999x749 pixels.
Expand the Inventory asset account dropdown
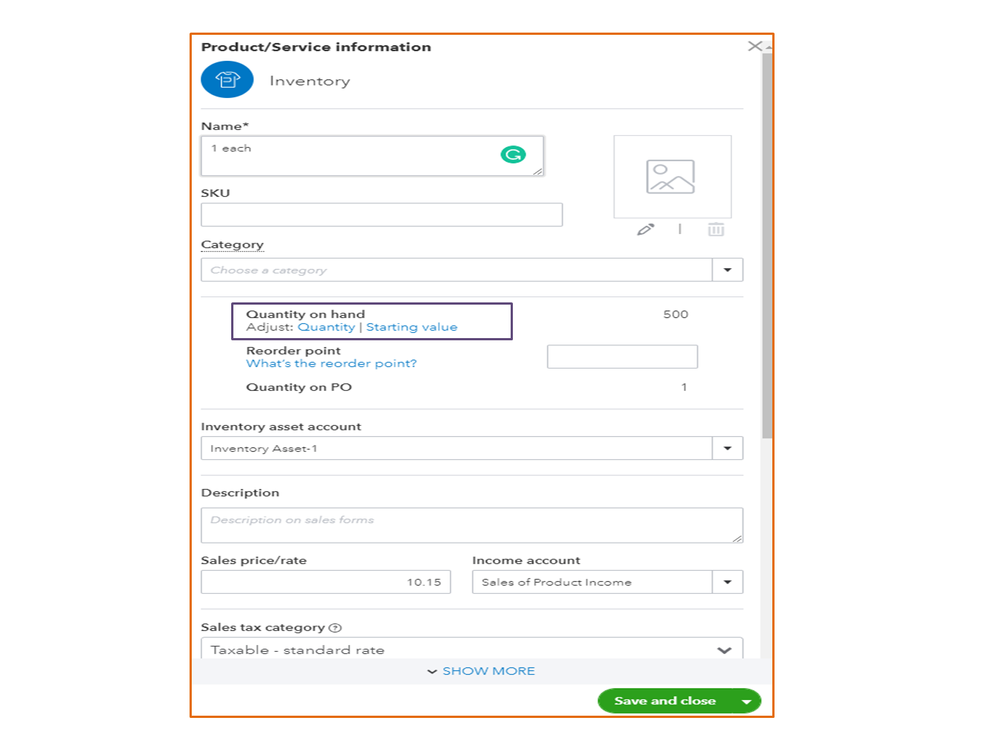point(727,448)
